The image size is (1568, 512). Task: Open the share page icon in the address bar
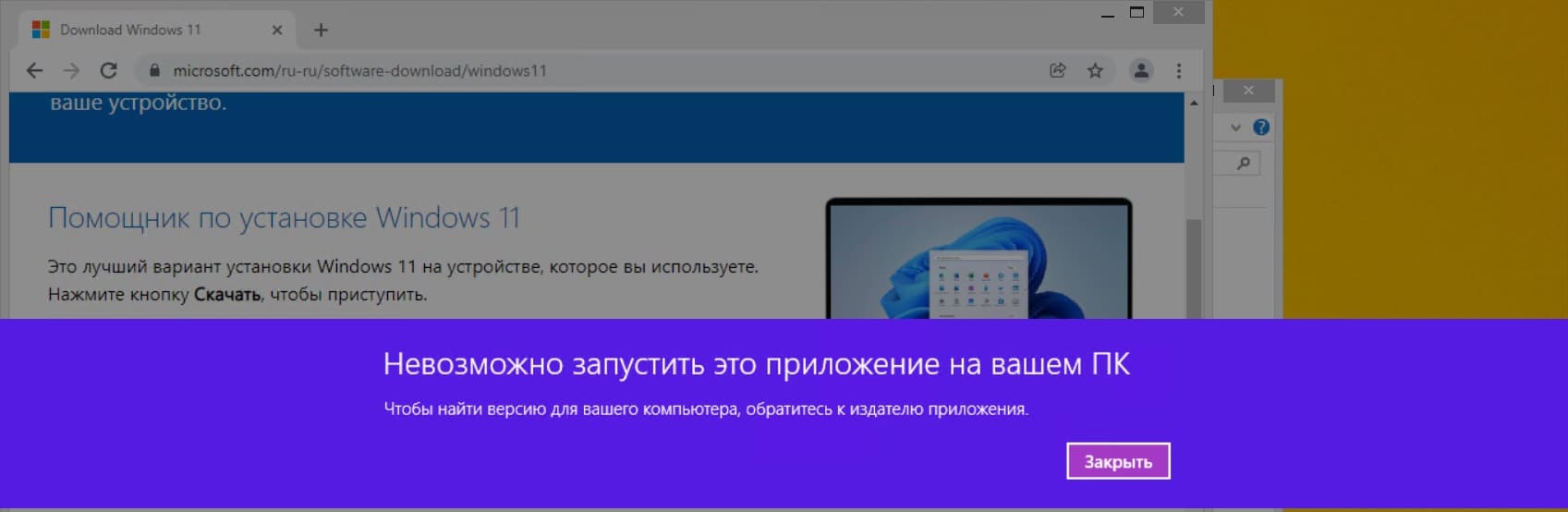click(1058, 70)
